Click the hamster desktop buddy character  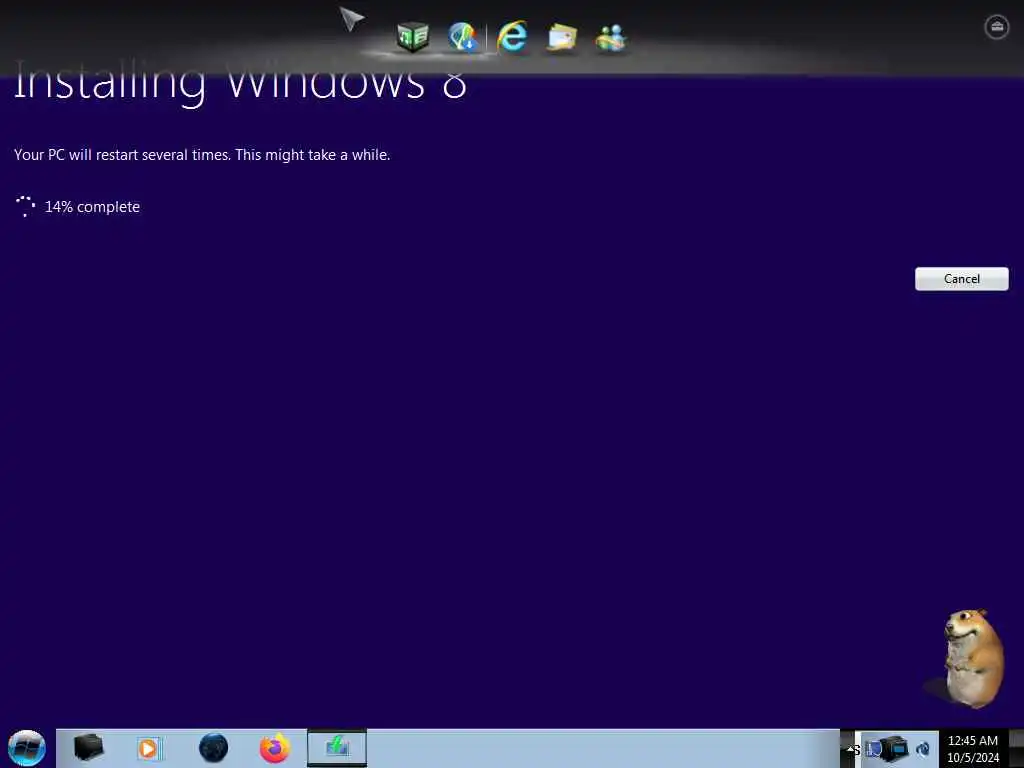tap(972, 658)
